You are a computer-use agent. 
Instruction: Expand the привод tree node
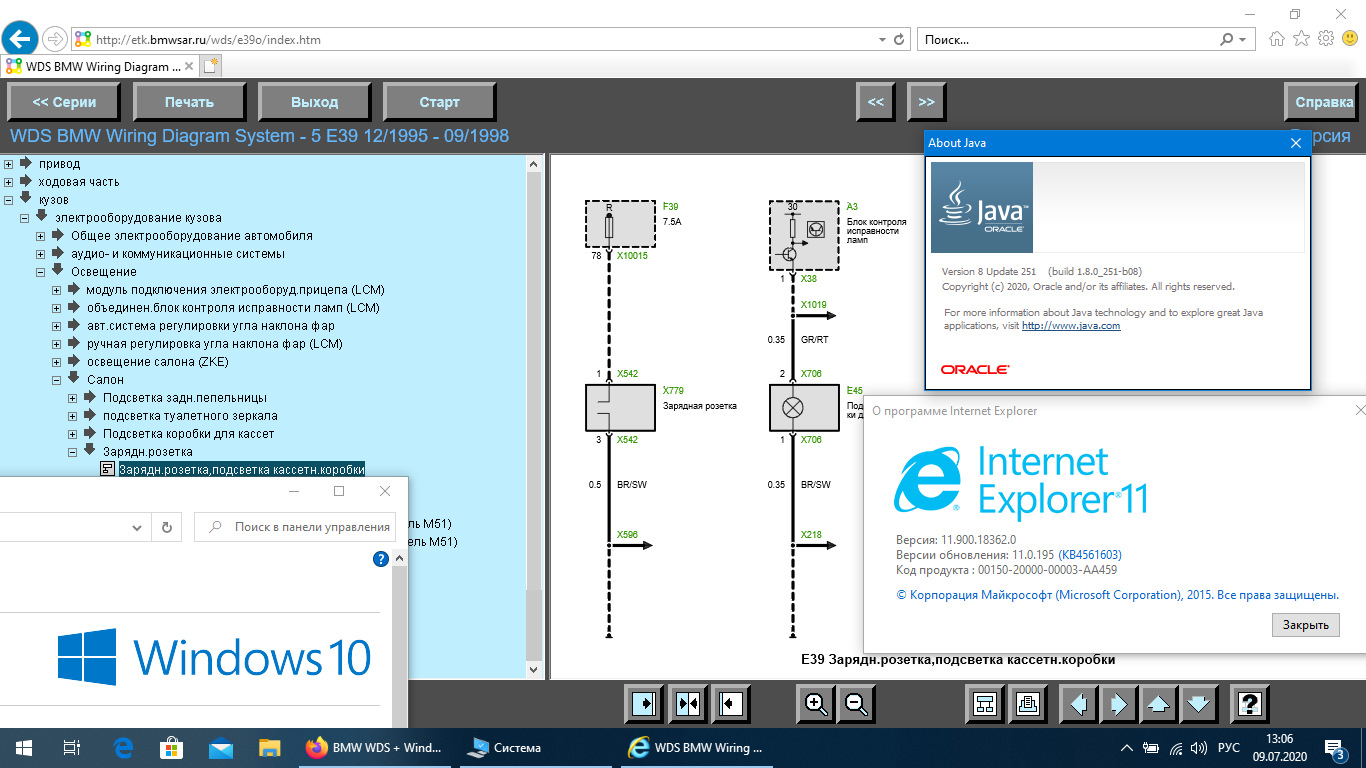click(x=9, y=164)
